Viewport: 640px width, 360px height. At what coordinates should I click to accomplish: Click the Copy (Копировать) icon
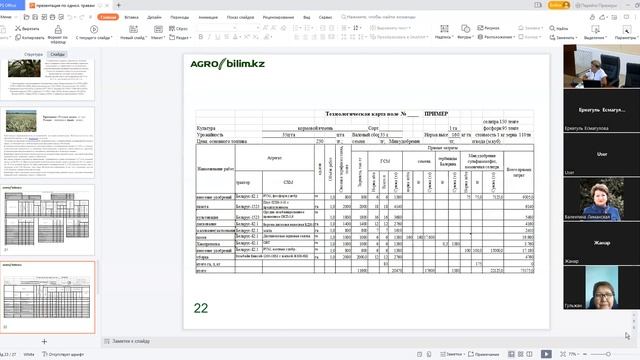18,37
